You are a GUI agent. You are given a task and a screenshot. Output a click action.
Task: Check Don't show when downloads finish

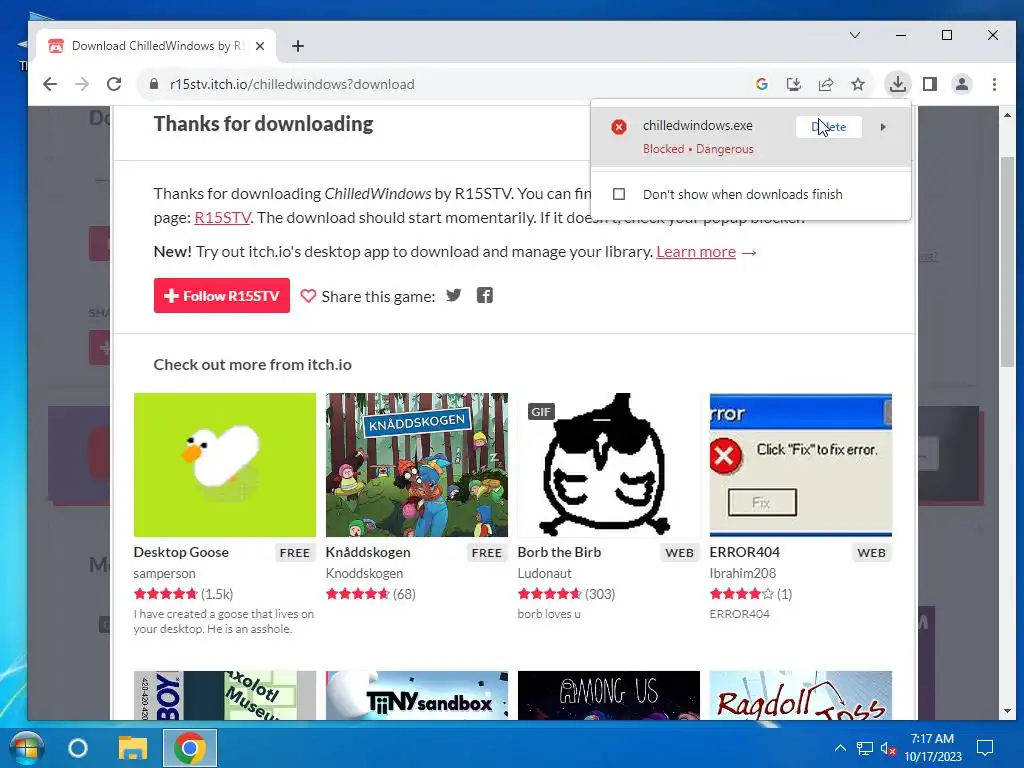click(619, 195)
